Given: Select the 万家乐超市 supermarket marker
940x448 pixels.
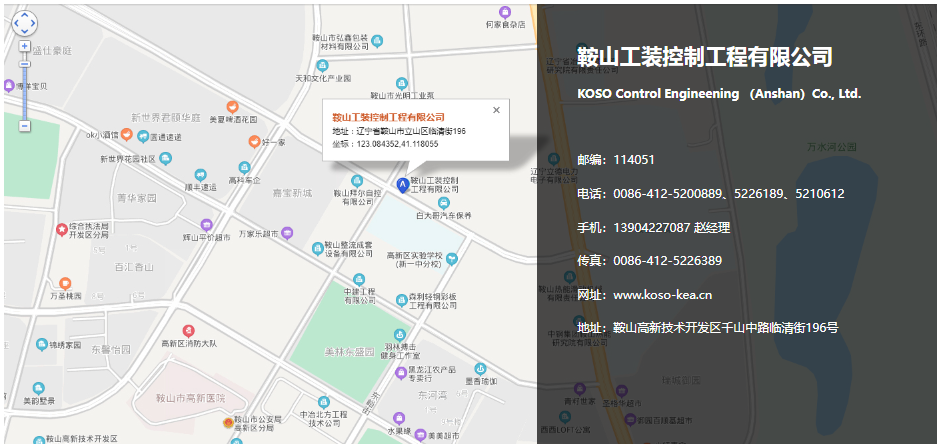Looking at the screenshot, I should coord(288,233).
